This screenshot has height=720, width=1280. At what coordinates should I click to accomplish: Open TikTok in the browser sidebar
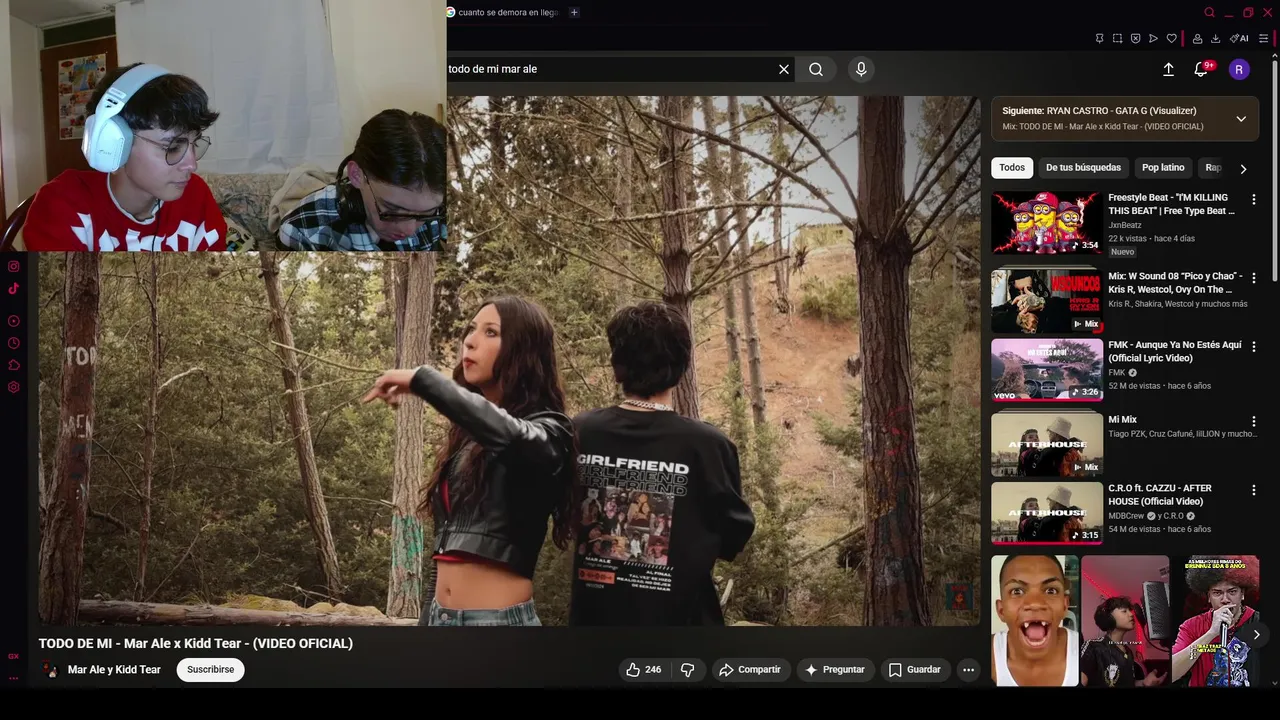pyautogui.click(x=14, y=288)
